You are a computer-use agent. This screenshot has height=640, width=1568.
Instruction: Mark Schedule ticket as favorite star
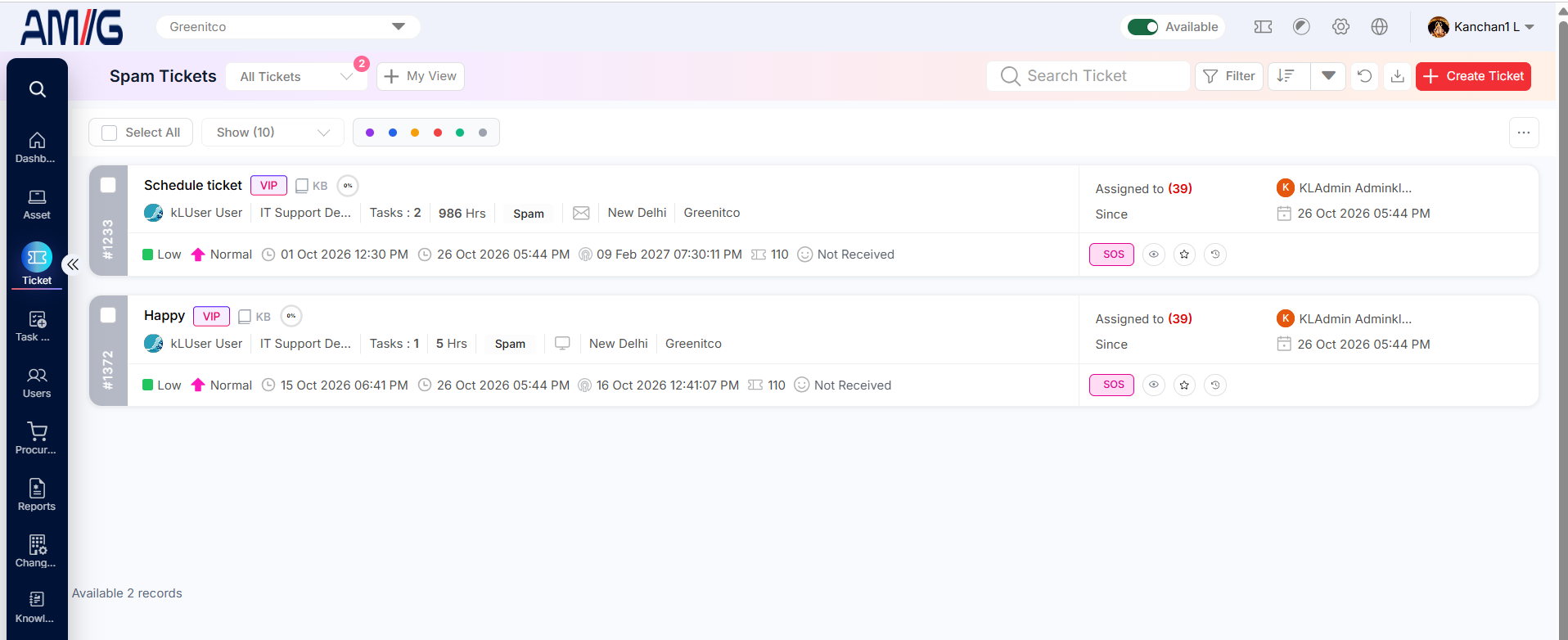1184,255
